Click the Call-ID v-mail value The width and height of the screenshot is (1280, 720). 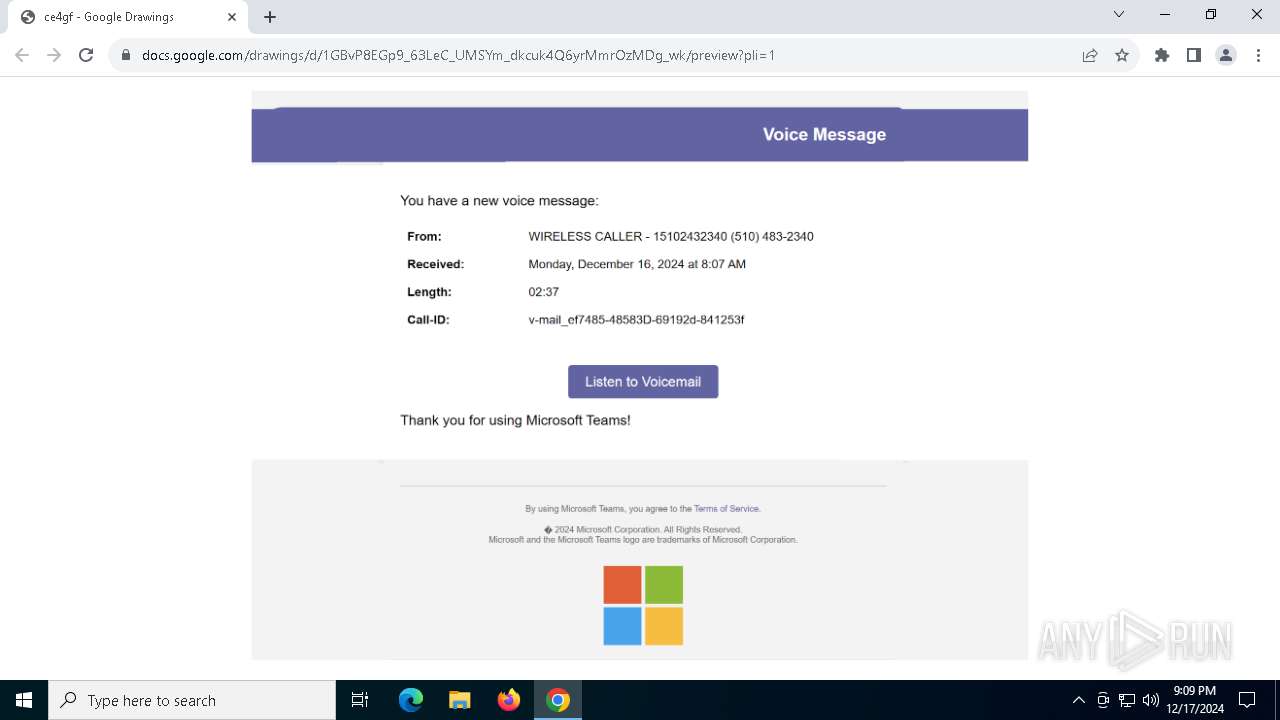click(x=636, y=320)
